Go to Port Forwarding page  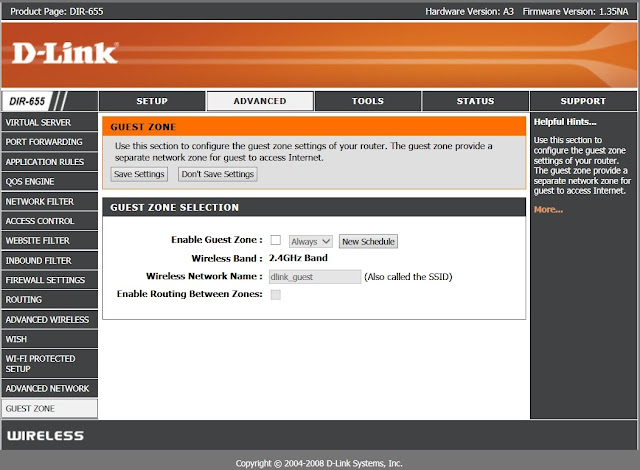[49, 142]
